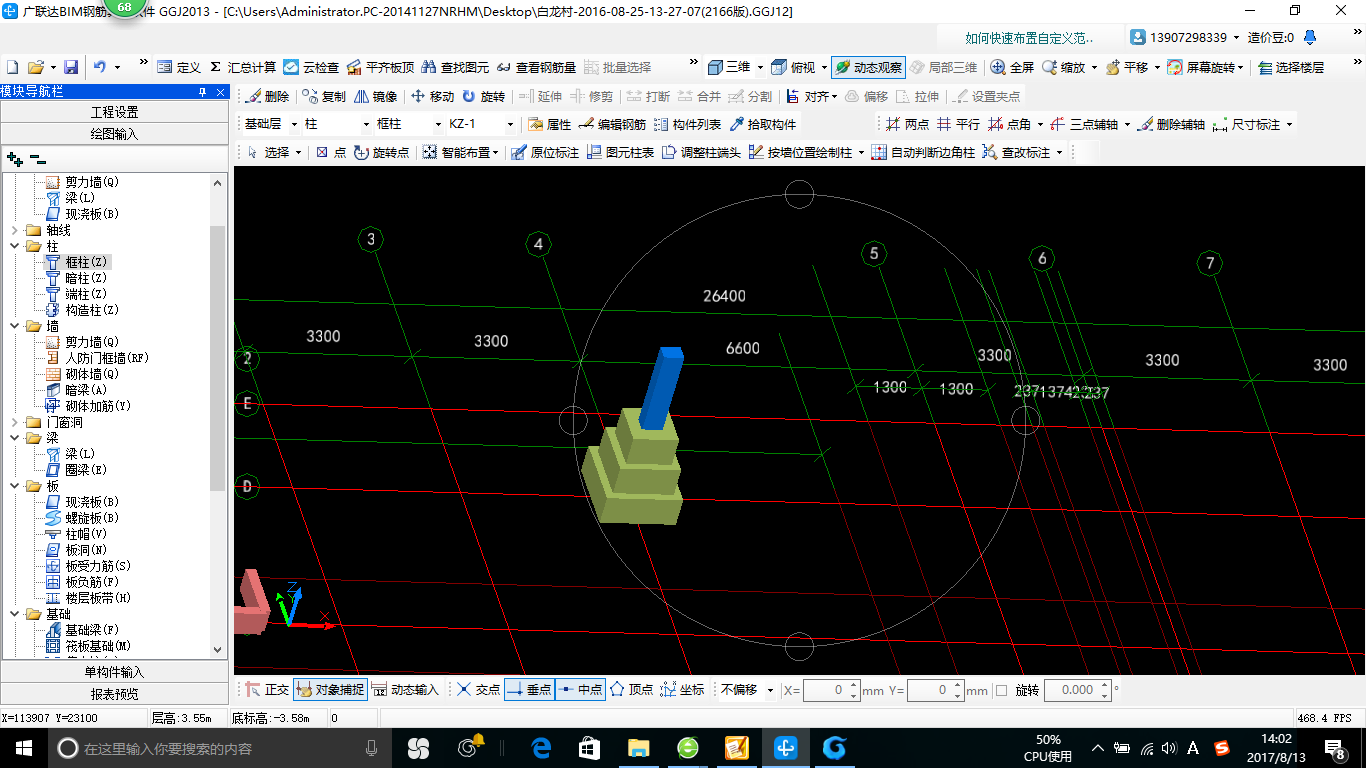Toggle 中点 midpoint snap
Viewport: 1366px width, 768px height.
pos(581,690)
